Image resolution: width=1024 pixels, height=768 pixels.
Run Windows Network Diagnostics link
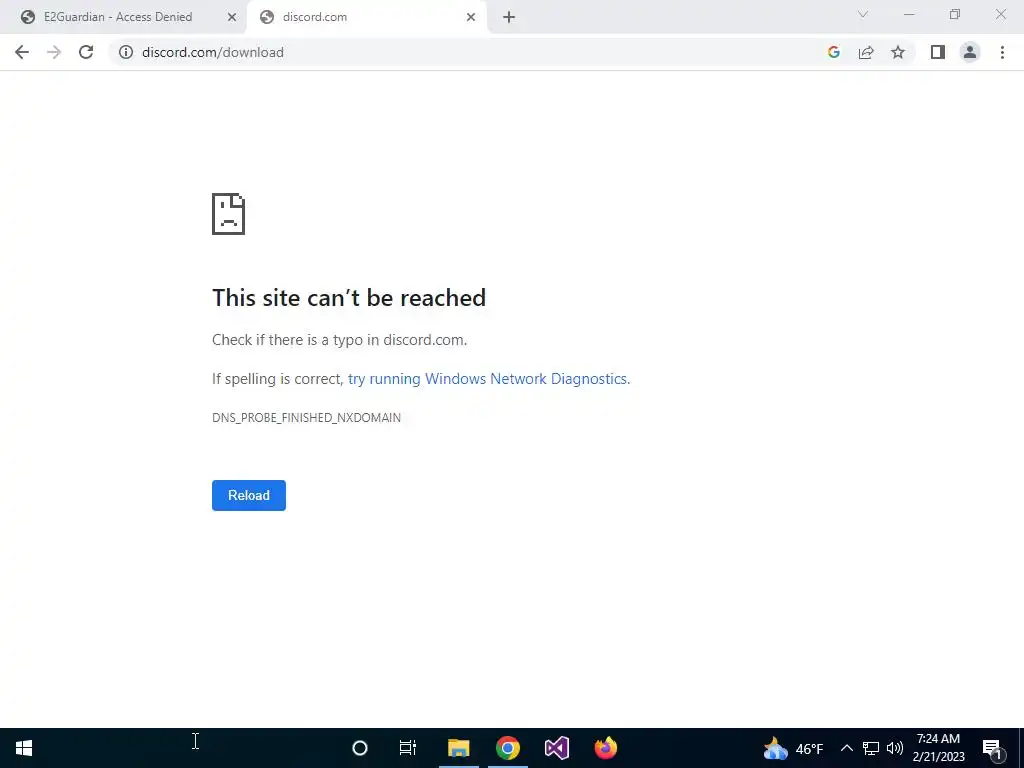[x=488, y=379]
